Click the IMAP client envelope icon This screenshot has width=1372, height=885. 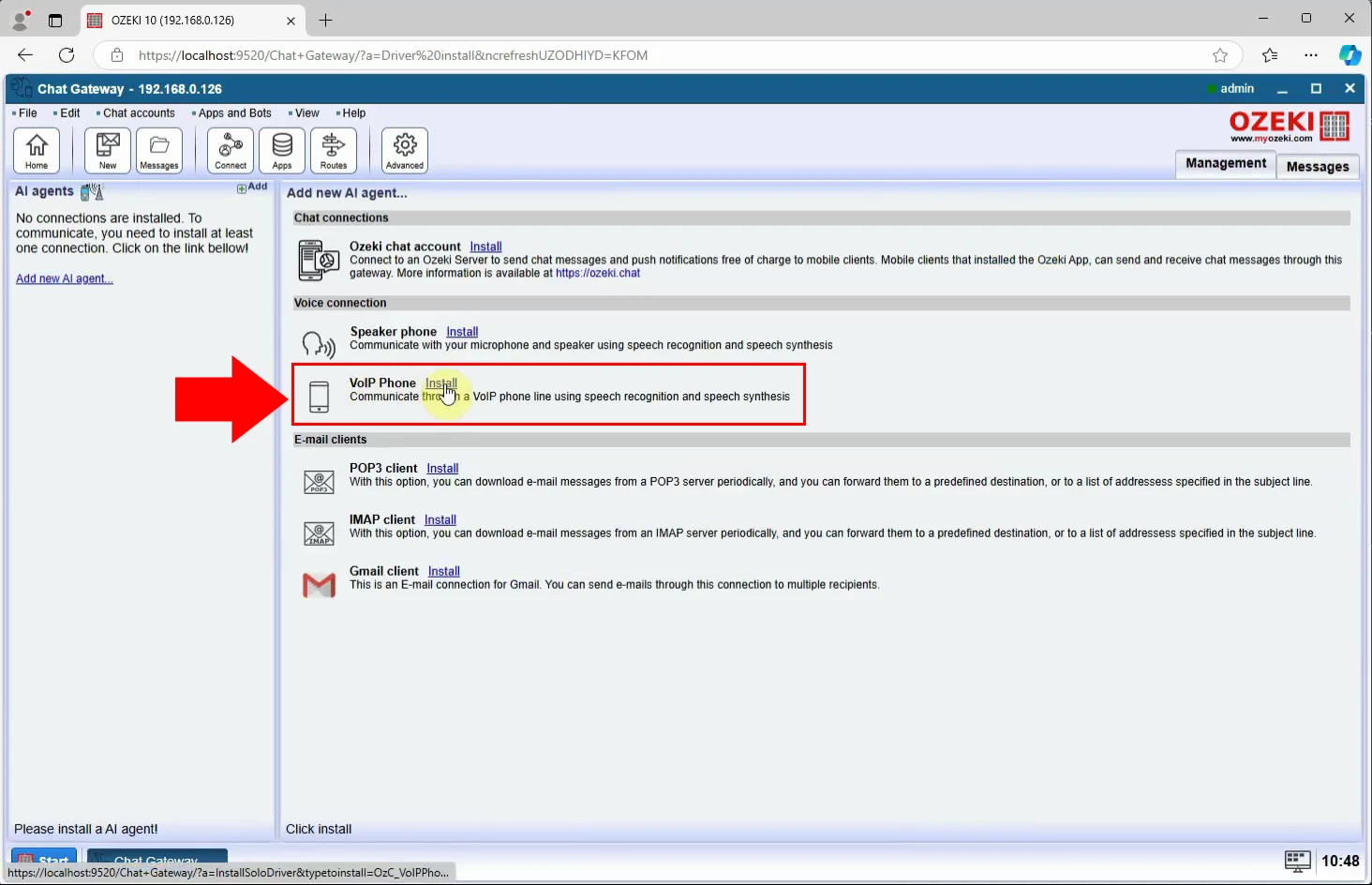coord(320,533)
